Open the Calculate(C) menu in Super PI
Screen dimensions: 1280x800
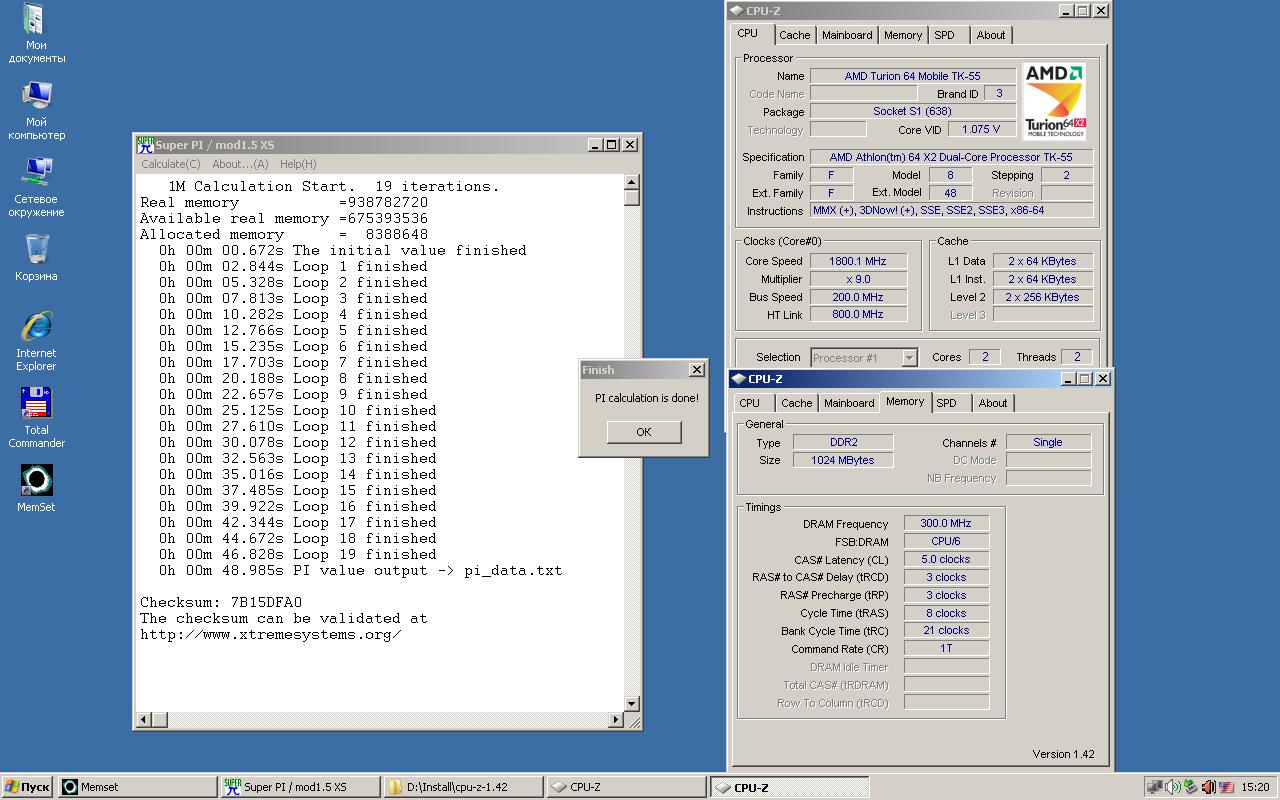coord(170,164)
